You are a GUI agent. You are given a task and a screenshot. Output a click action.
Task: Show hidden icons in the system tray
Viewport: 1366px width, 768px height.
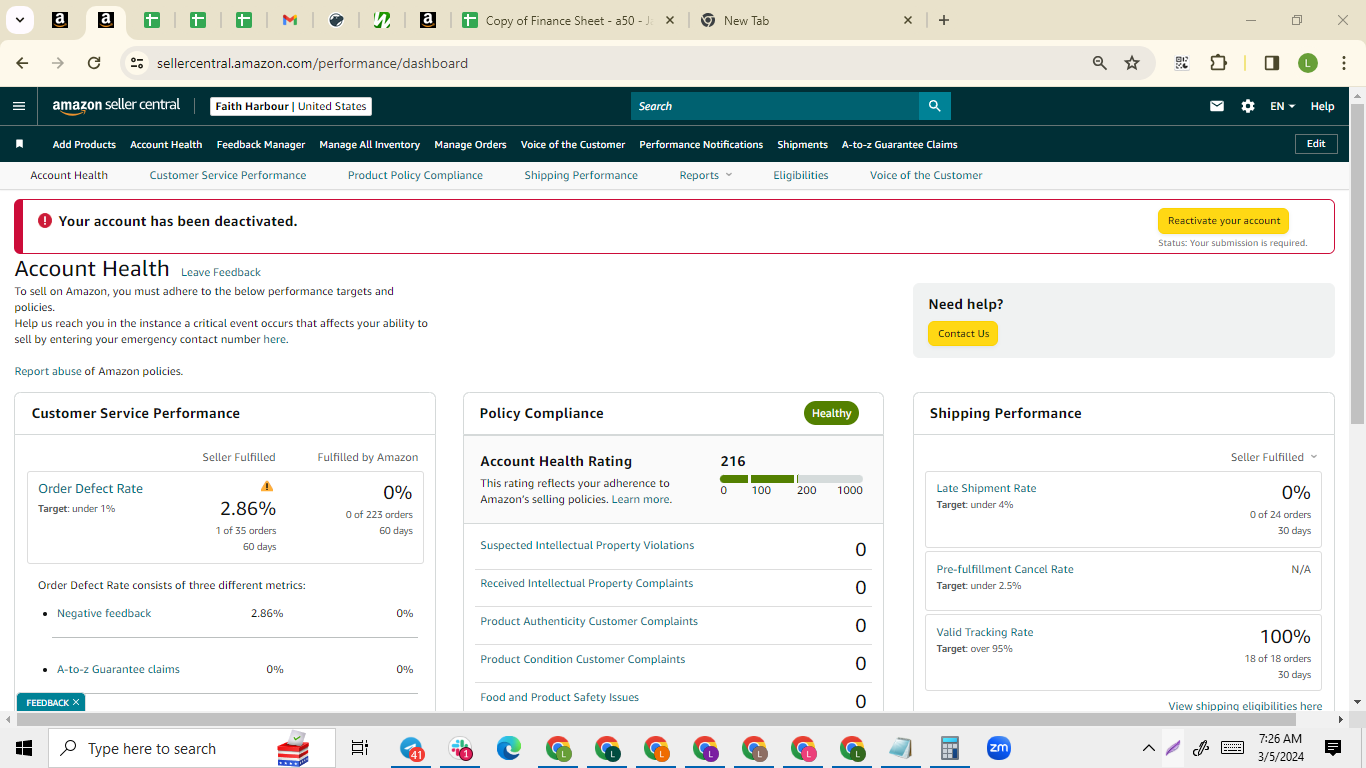coord(1149,748)
